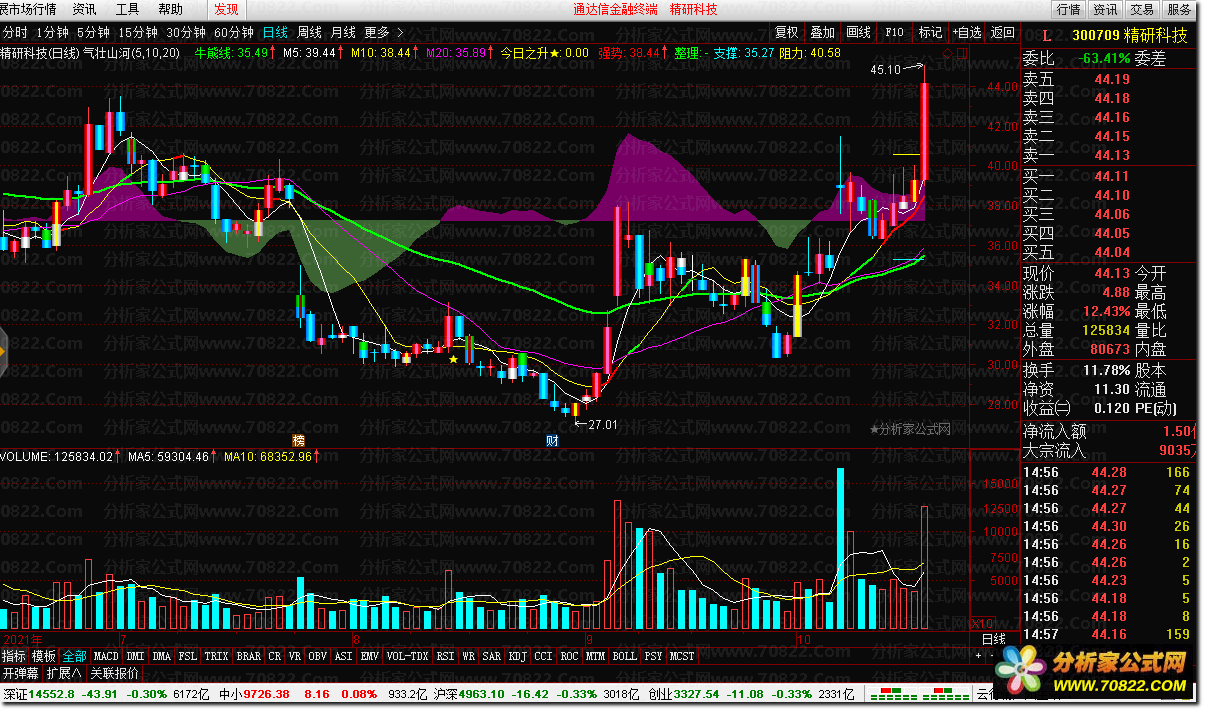Screen dimensions: 1205x710
Task: Open the 关联报价 tab
Action: click(x=114, y=672)
